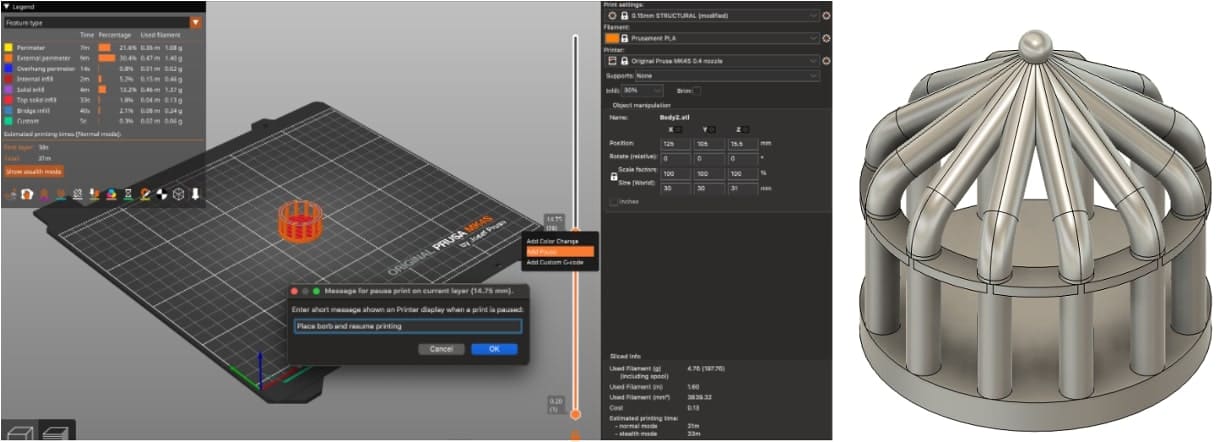Click the scale factor lock icon

[613, 176]
